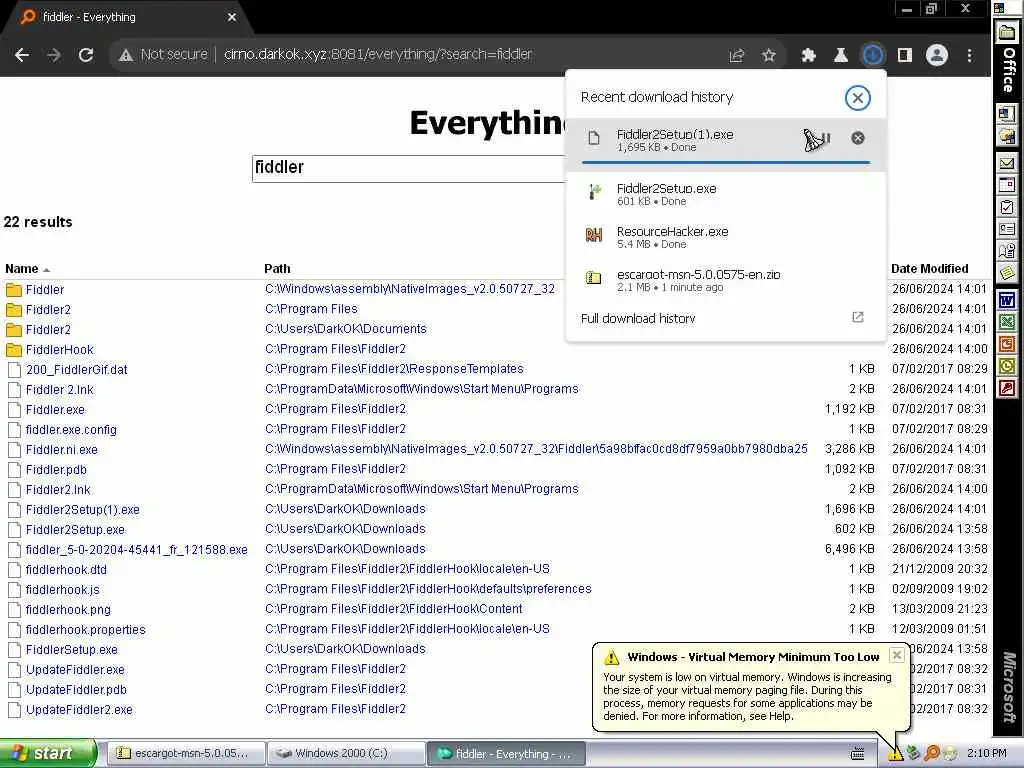The height and width of the screenshot is (768, 1024).
Task: Bookmark this page with the star
Action: (769, 56)
